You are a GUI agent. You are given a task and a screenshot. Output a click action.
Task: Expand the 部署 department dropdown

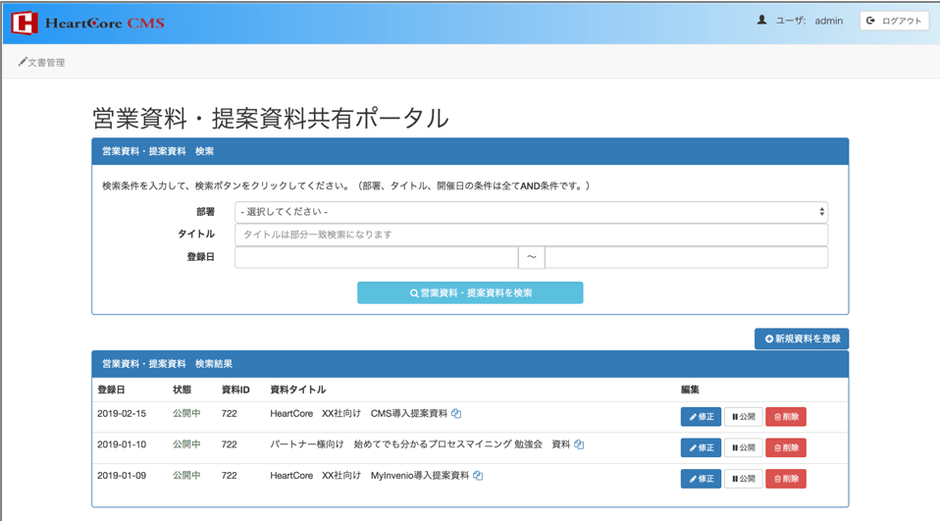[x=531, y=212]
